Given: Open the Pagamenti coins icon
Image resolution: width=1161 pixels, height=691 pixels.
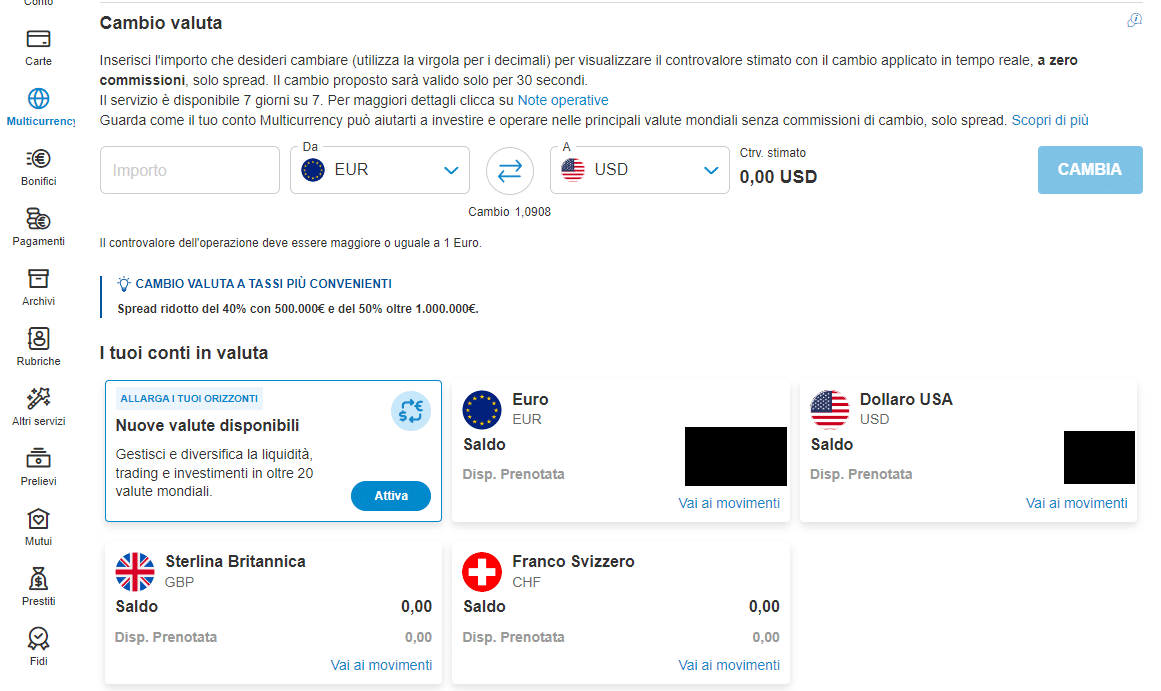Looking at the screenshot, I should [39, 218].
